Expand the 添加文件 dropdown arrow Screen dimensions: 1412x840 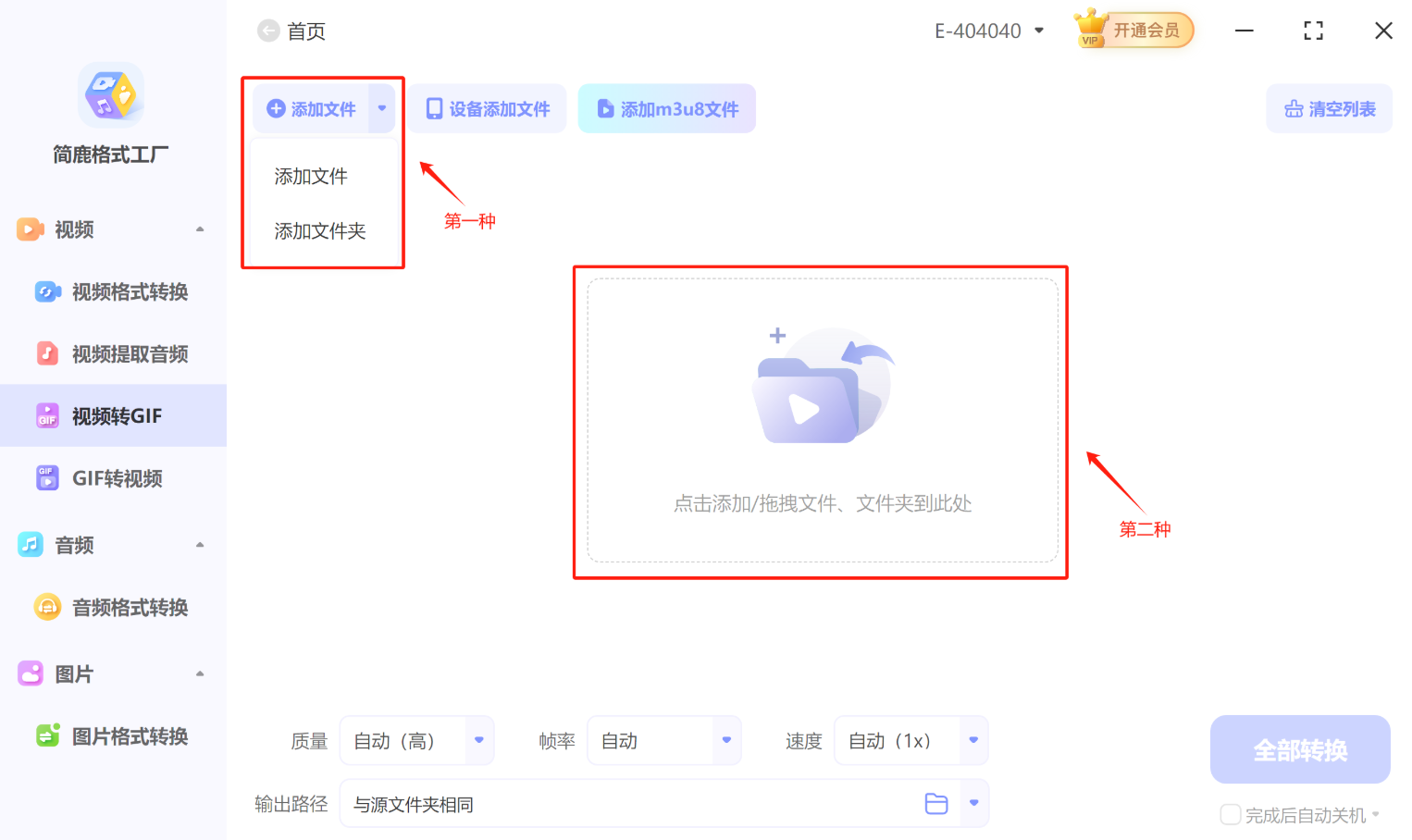point(381,108)
